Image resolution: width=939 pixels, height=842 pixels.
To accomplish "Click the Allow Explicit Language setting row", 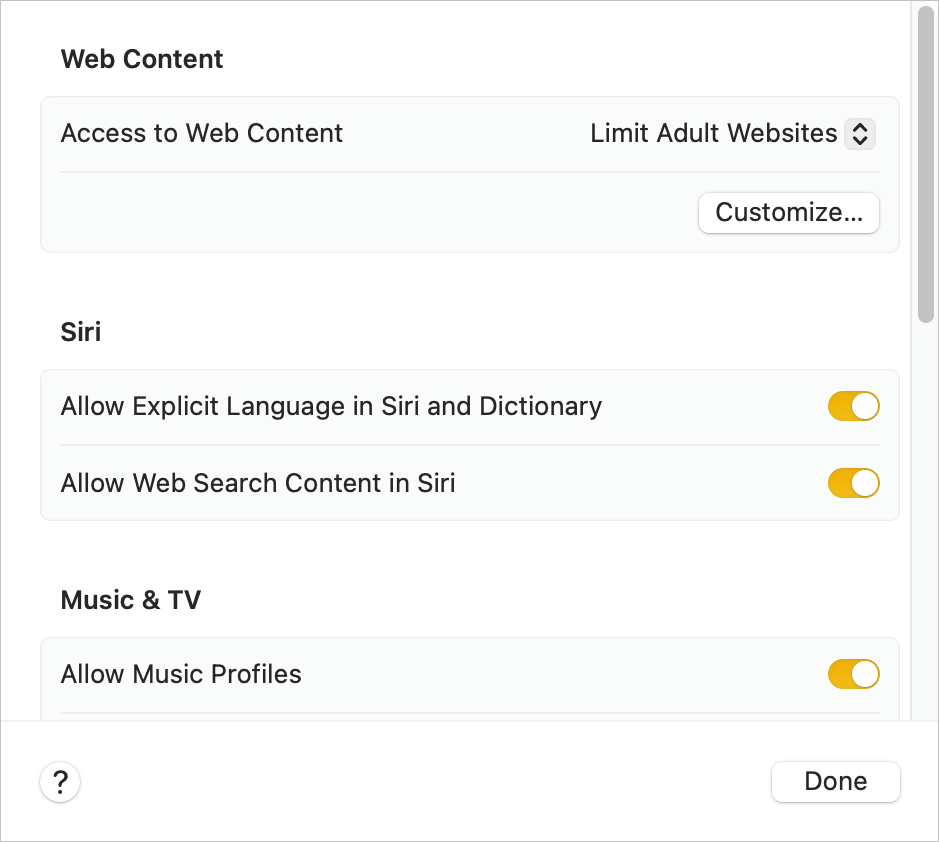I will [332, 406].
